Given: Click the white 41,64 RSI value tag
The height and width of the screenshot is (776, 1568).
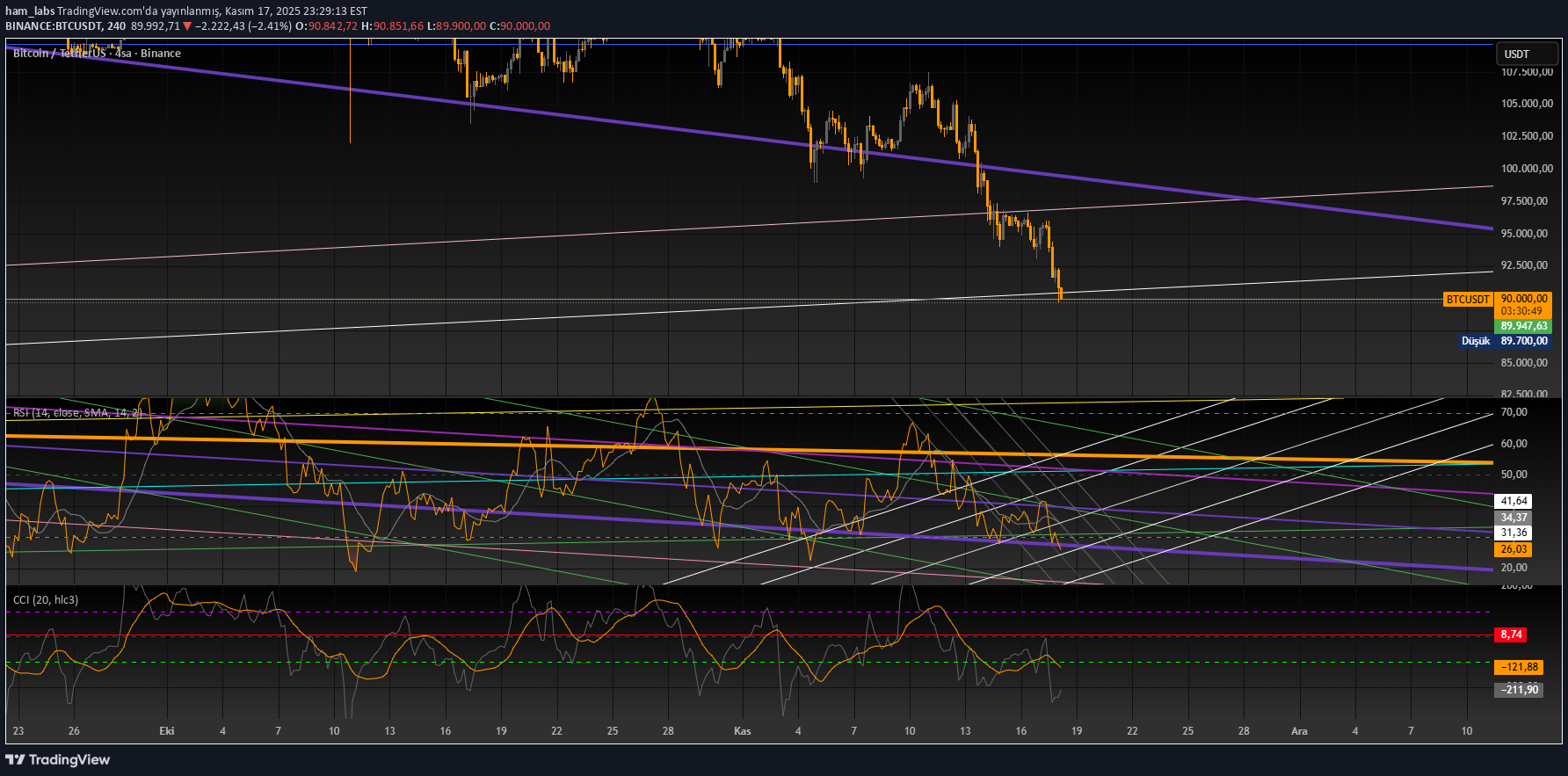Looking at the screenshot, I should (x=1514, y=501).
